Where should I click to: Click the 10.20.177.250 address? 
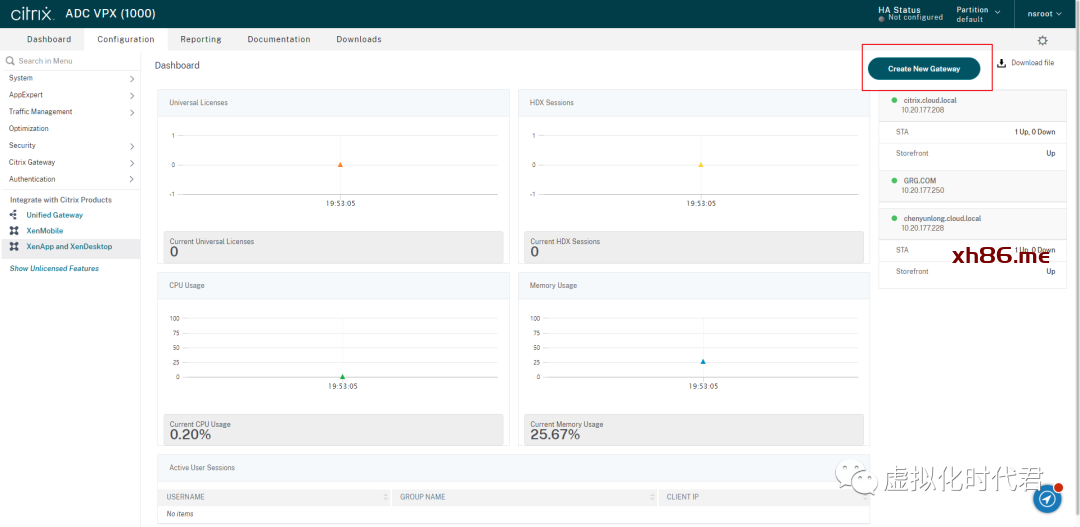pyautogui.click(x=923, y=190)
